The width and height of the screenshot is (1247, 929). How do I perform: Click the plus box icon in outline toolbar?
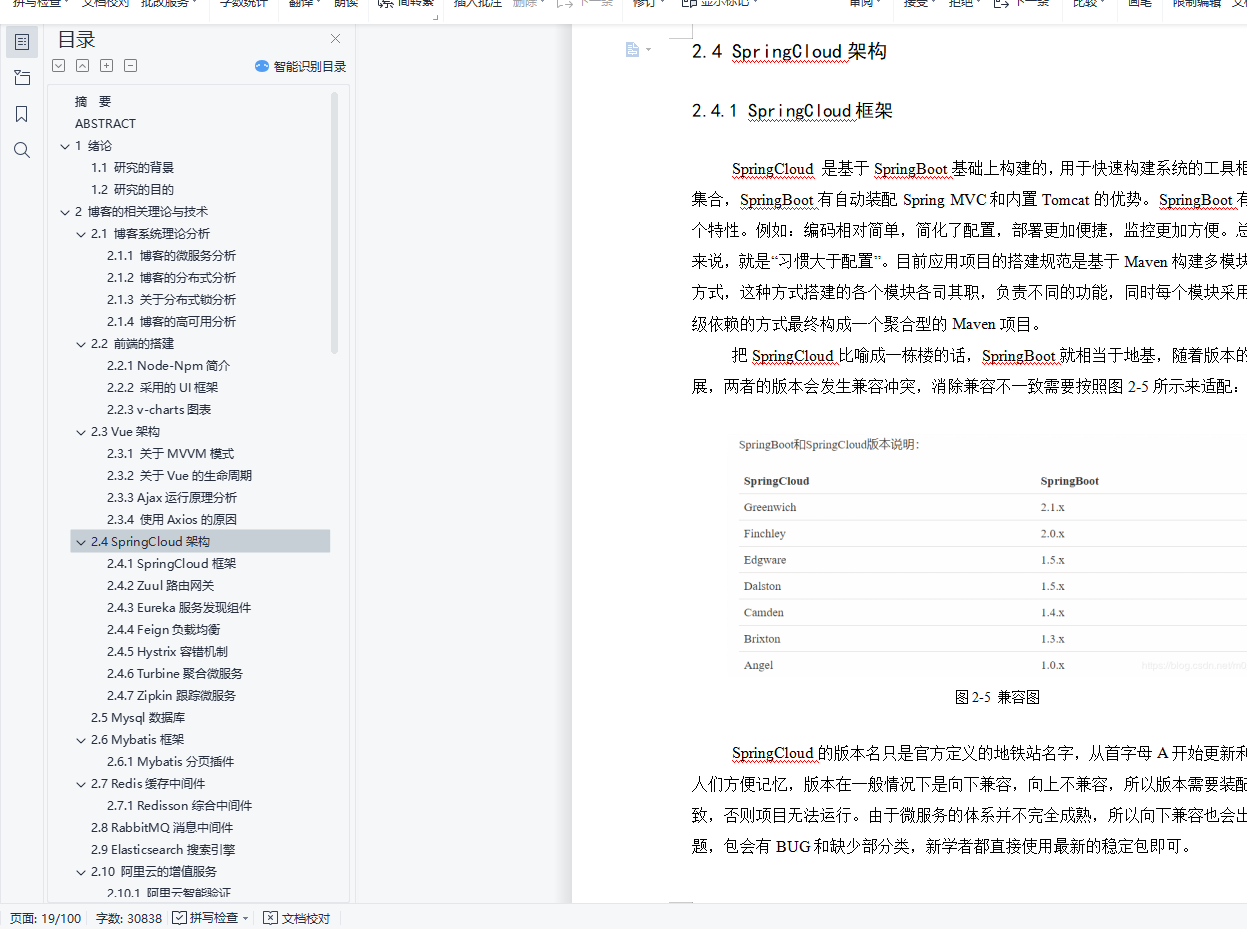(107, 66)
